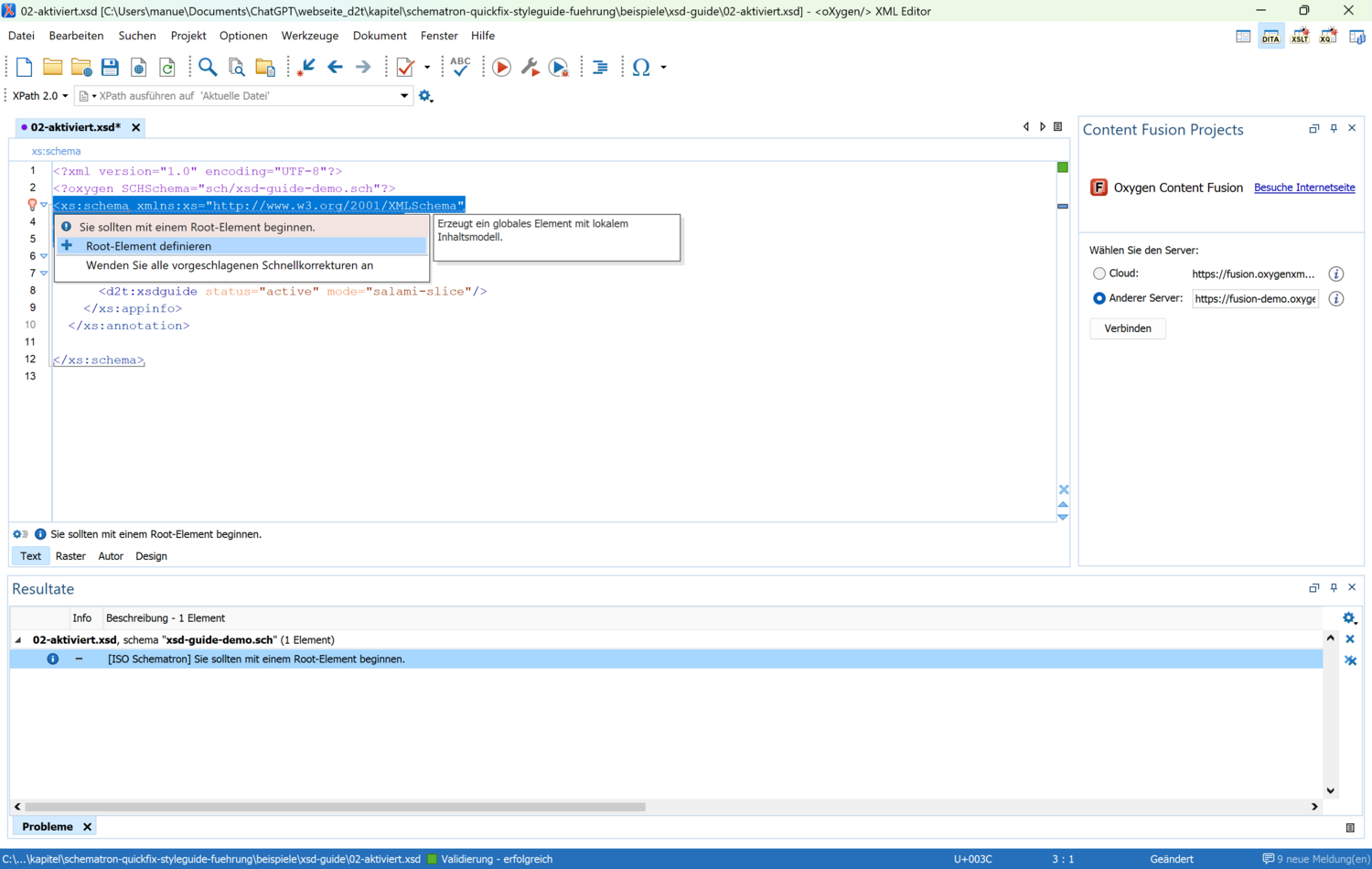Screen dimensions: 1372x869
Task: Open the XPath scope dropdown icon
Action: pos(87,96)
